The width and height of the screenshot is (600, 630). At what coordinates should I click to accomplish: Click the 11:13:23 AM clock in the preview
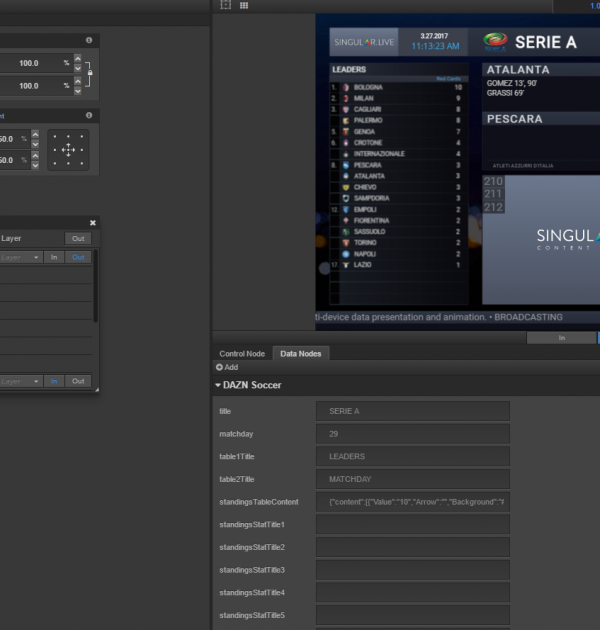(x=435, y=46)
